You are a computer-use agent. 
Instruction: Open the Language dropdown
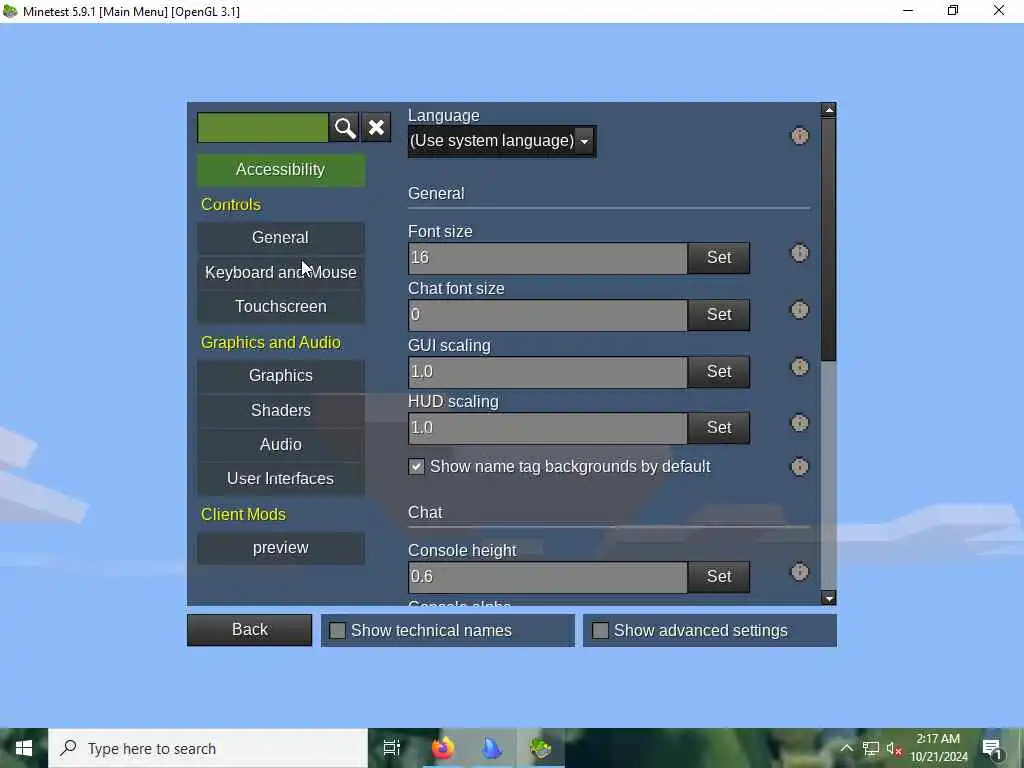tap(502, 141)
